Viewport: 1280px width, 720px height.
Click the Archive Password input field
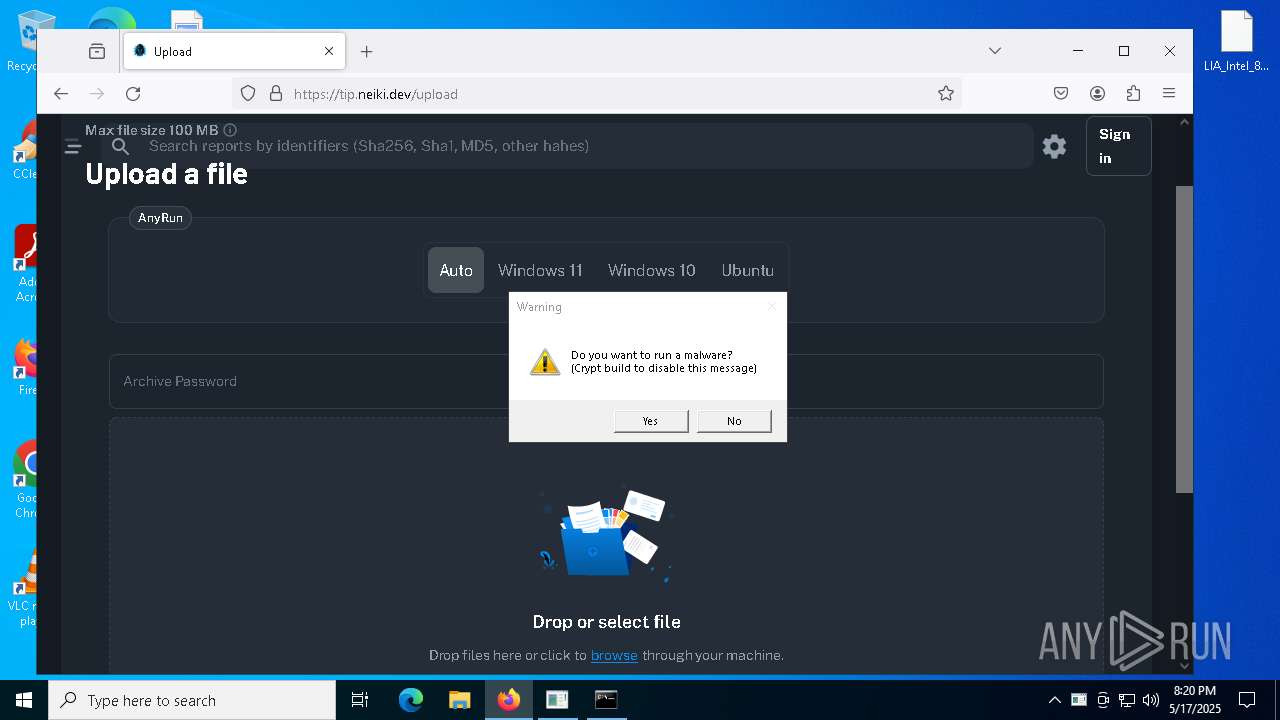coord(606,381)
